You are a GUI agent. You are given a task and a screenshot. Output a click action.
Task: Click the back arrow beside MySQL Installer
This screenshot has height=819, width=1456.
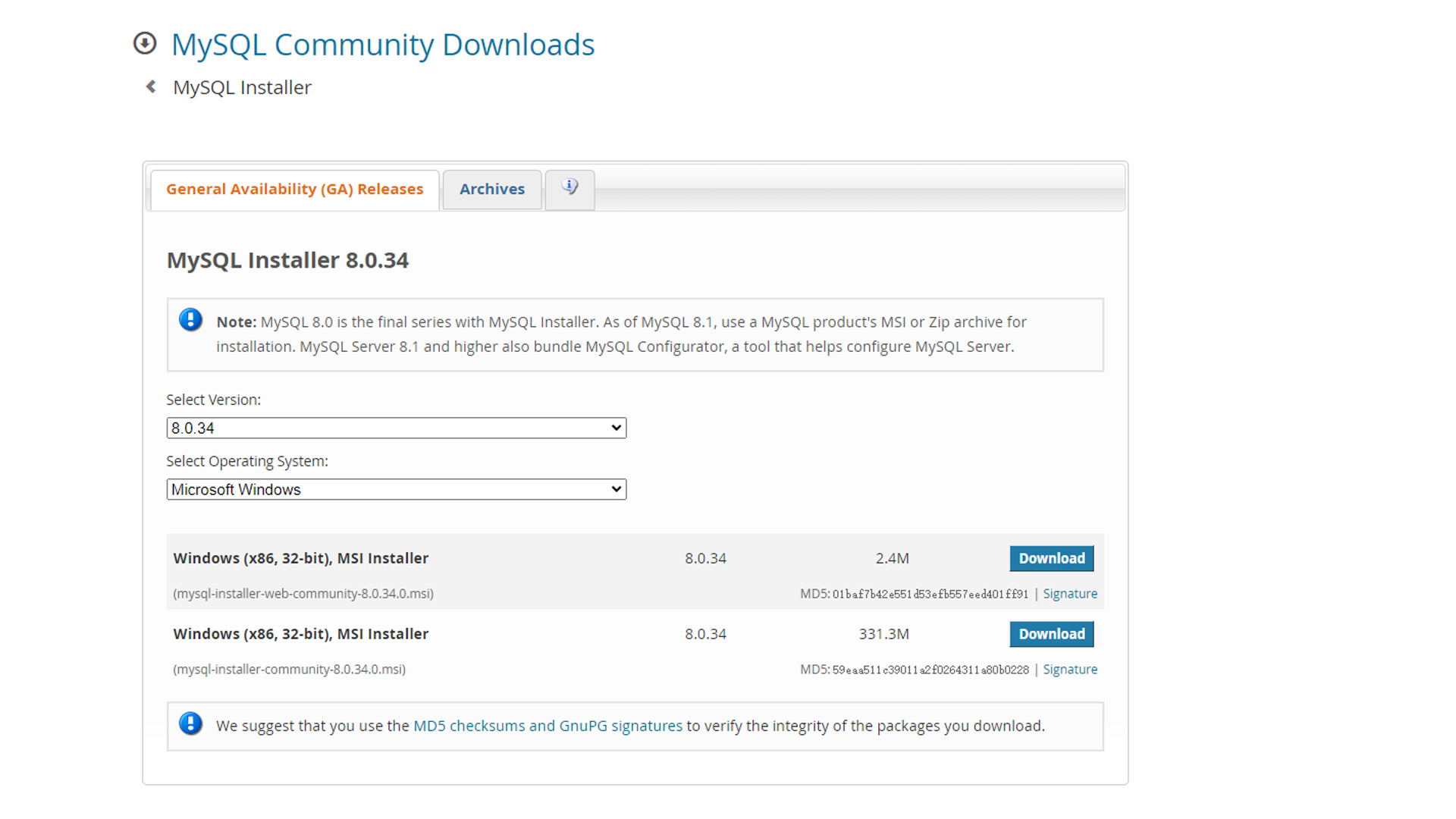pos(151,86)
